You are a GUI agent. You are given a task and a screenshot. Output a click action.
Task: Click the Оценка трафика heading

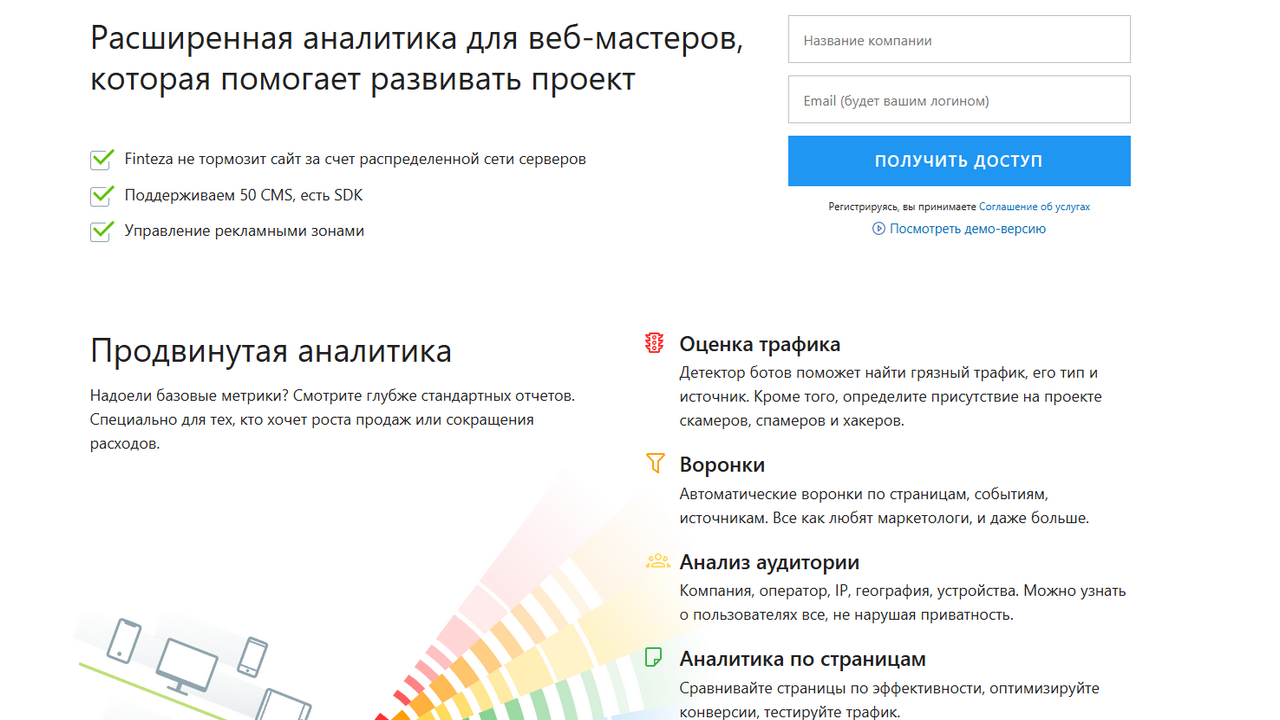tap(760, 344)
